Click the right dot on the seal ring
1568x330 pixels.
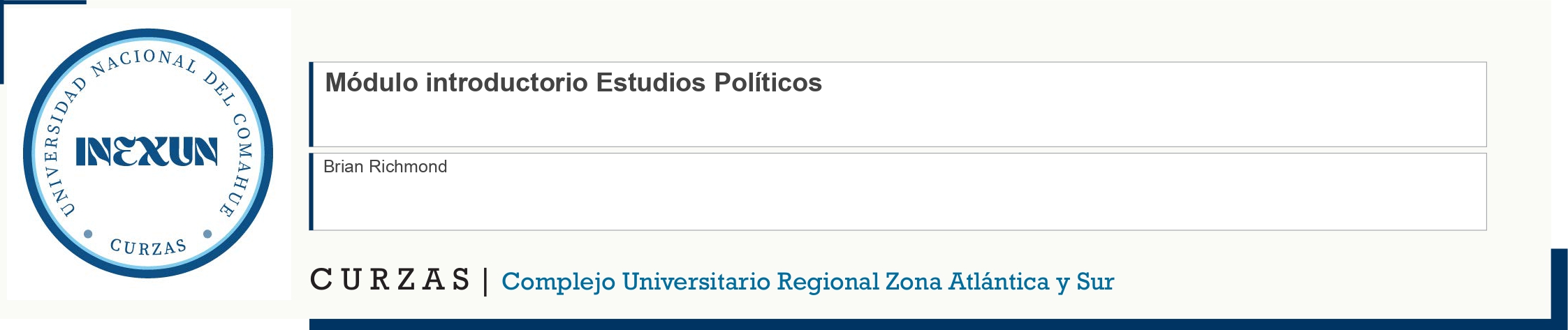(207, 234)
